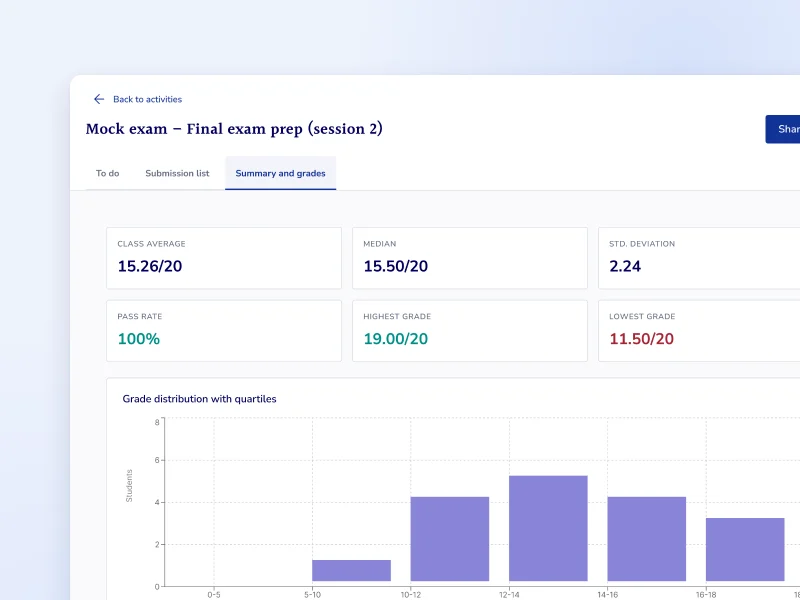Click the page title Mock exam – Final exam prep
The height and width of the screenshot is (600, 800).
[x=234, y=129]
